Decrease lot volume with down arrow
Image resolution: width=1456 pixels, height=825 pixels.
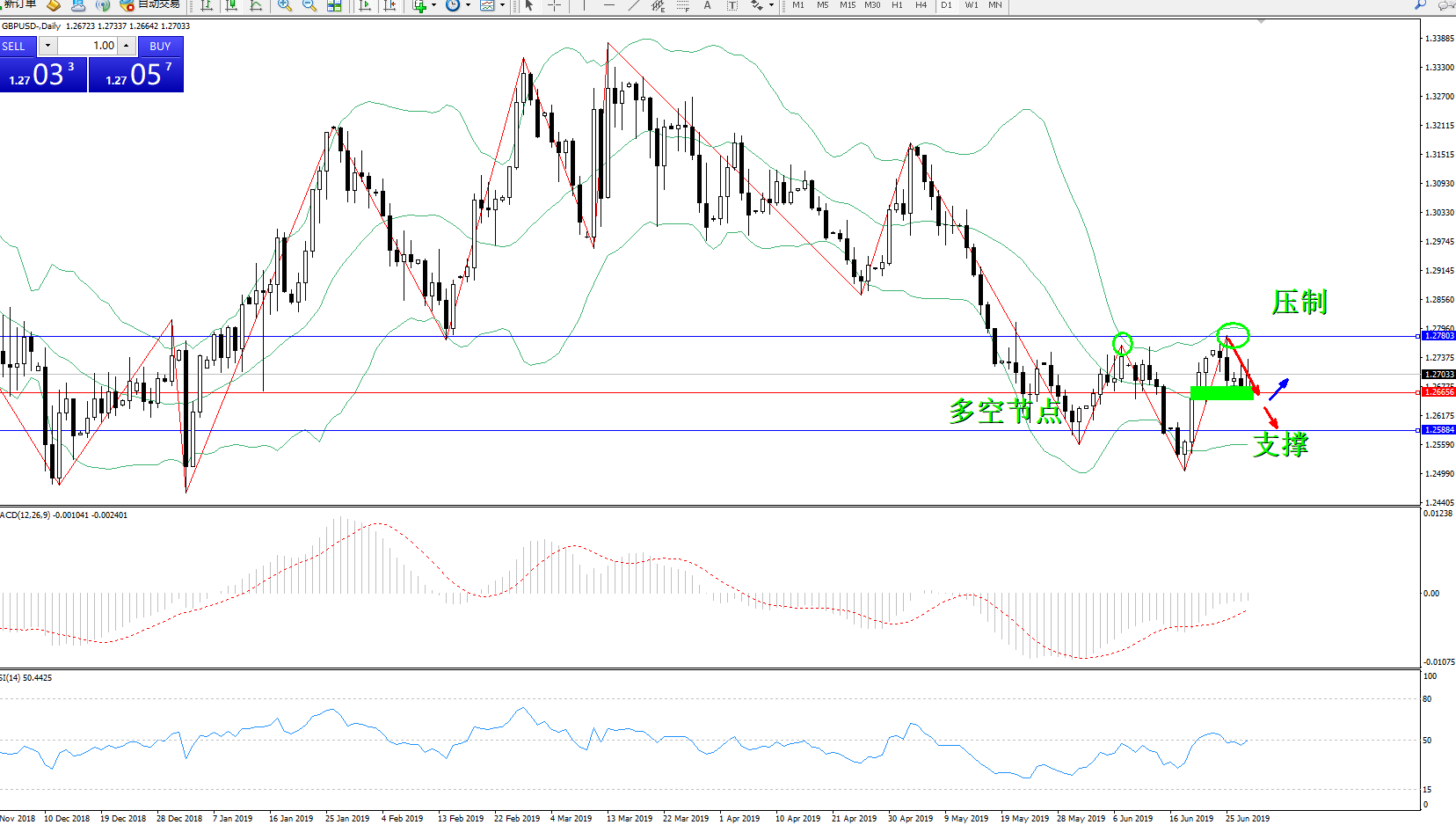[47, 46]
